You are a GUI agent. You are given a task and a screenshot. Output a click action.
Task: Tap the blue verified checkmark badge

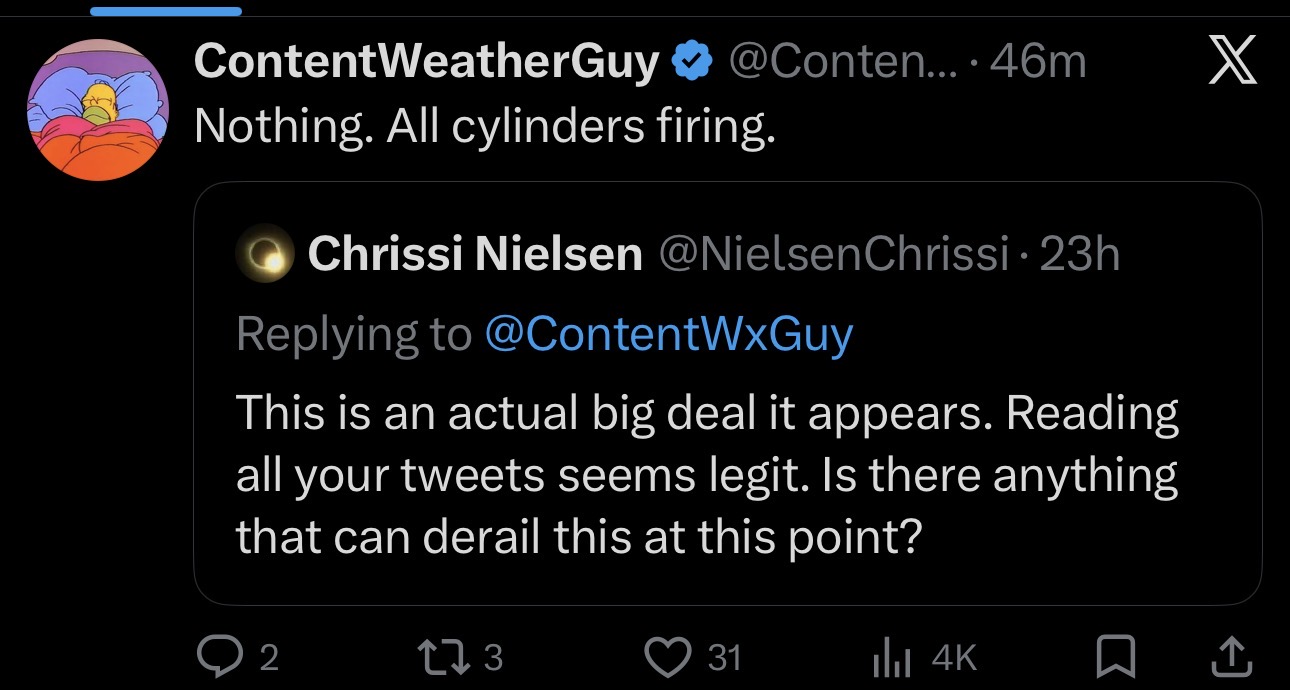click(690, 64)
